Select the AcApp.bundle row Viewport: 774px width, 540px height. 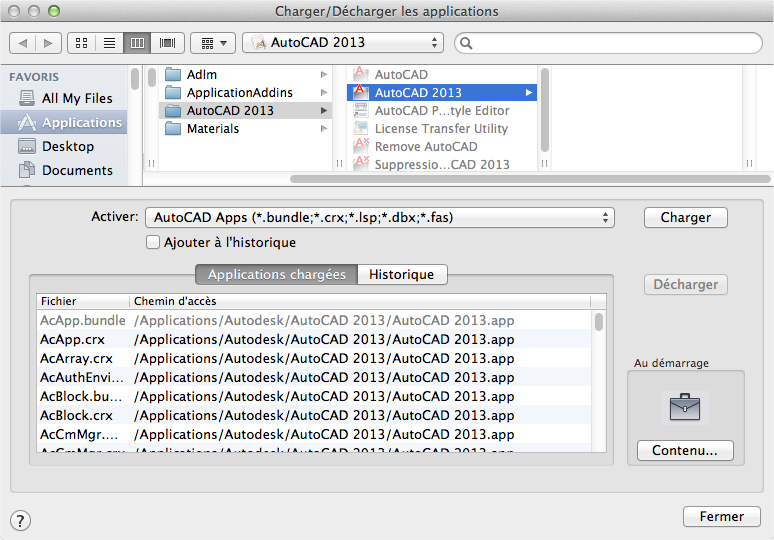(x=314, y=320)
